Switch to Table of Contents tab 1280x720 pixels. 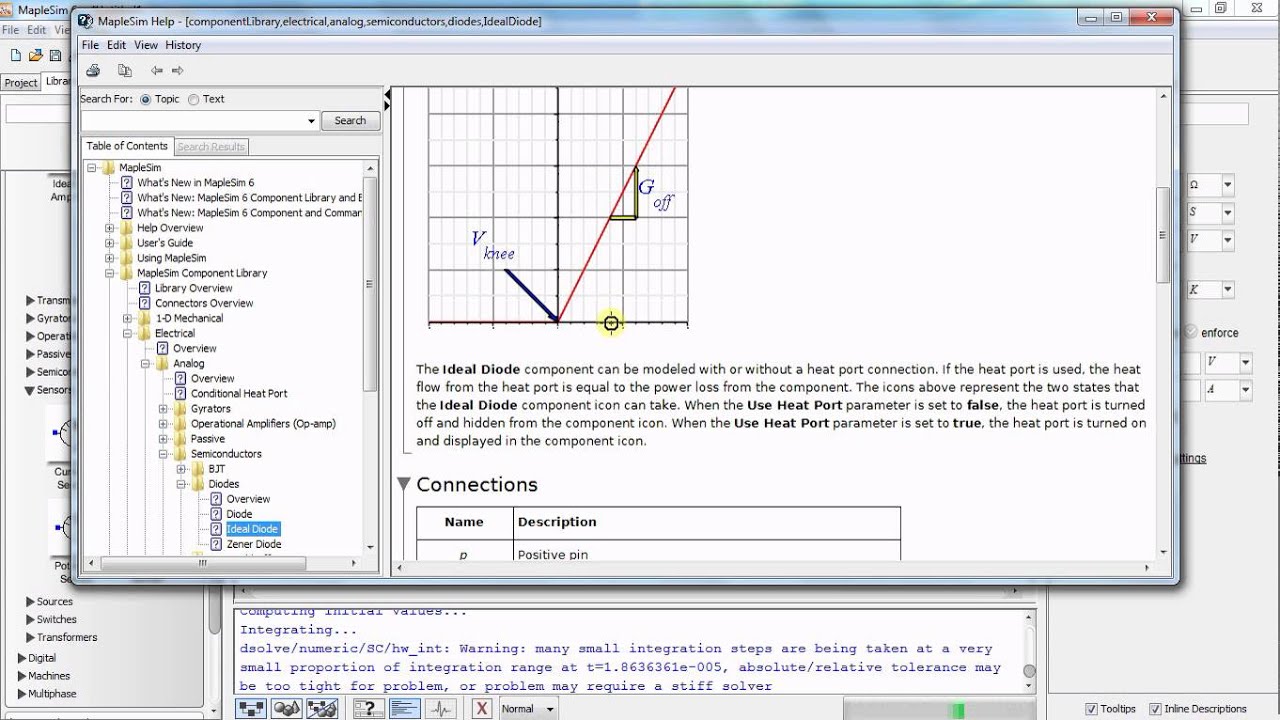coord(127,146)
